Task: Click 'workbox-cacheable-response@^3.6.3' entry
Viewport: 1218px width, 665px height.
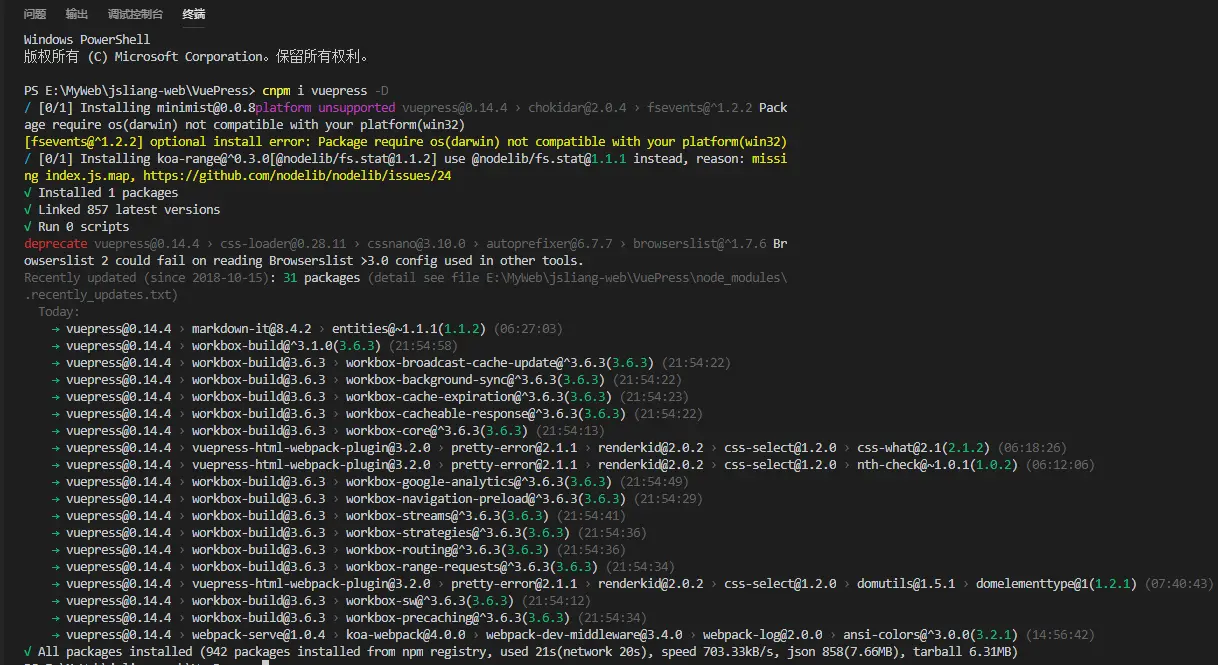Action: click(x=462, y=413)
